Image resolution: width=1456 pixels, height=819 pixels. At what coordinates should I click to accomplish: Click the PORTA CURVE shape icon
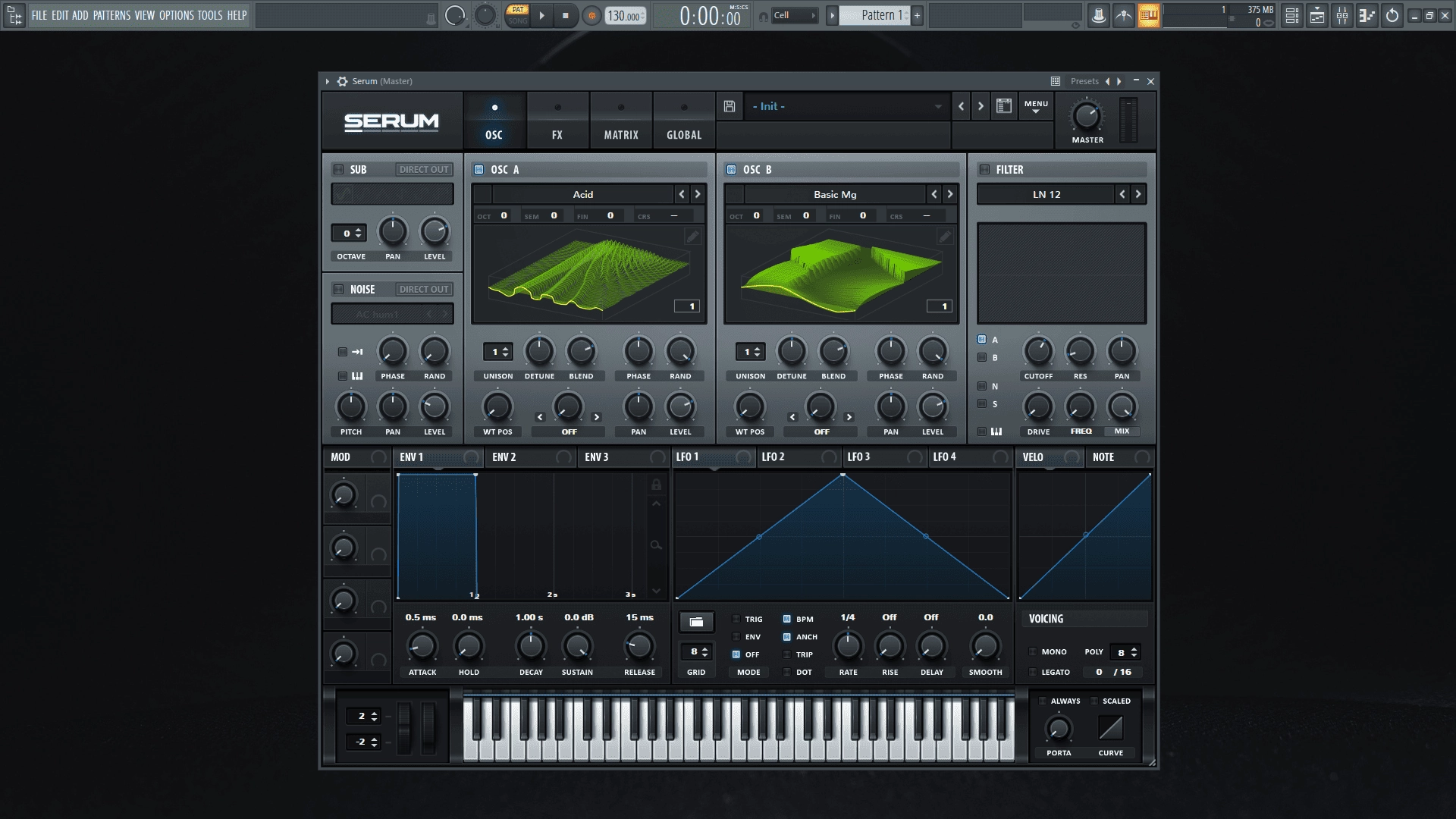click(1111, 728)
